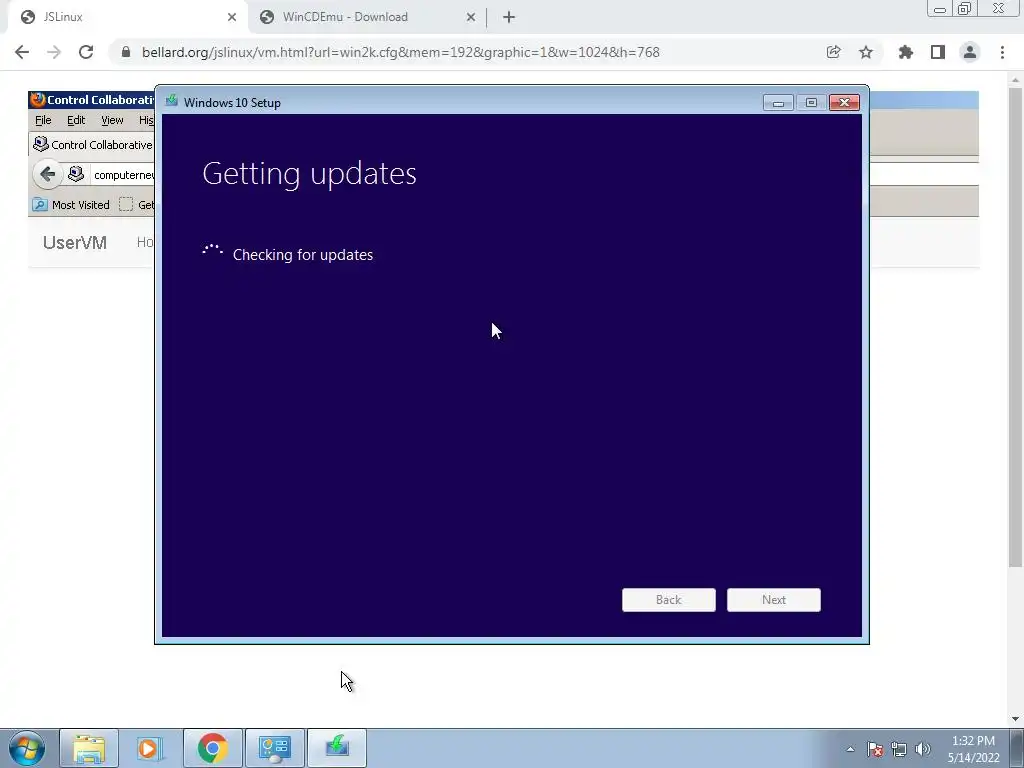Image resolution: width=1024 pixels, height=768 pixels.
Task: Share this page icon in address bar
Action: pyautogui.click(x=833, y=52)
